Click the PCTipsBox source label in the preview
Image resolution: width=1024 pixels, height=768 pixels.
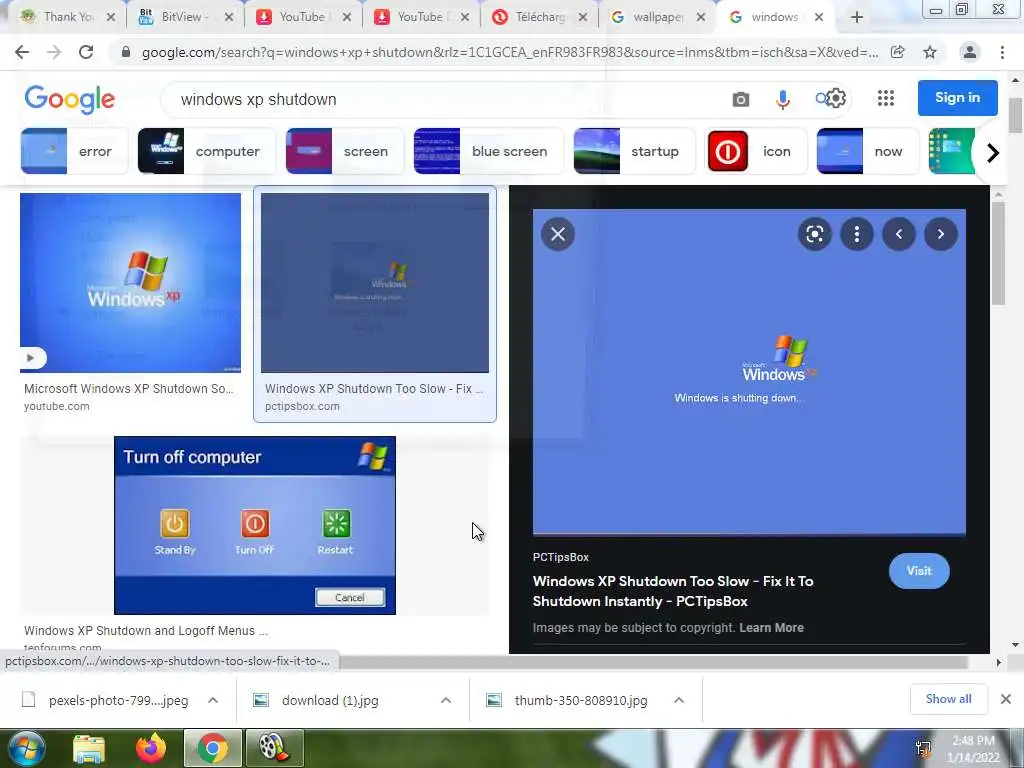click(x=561, y=557)
